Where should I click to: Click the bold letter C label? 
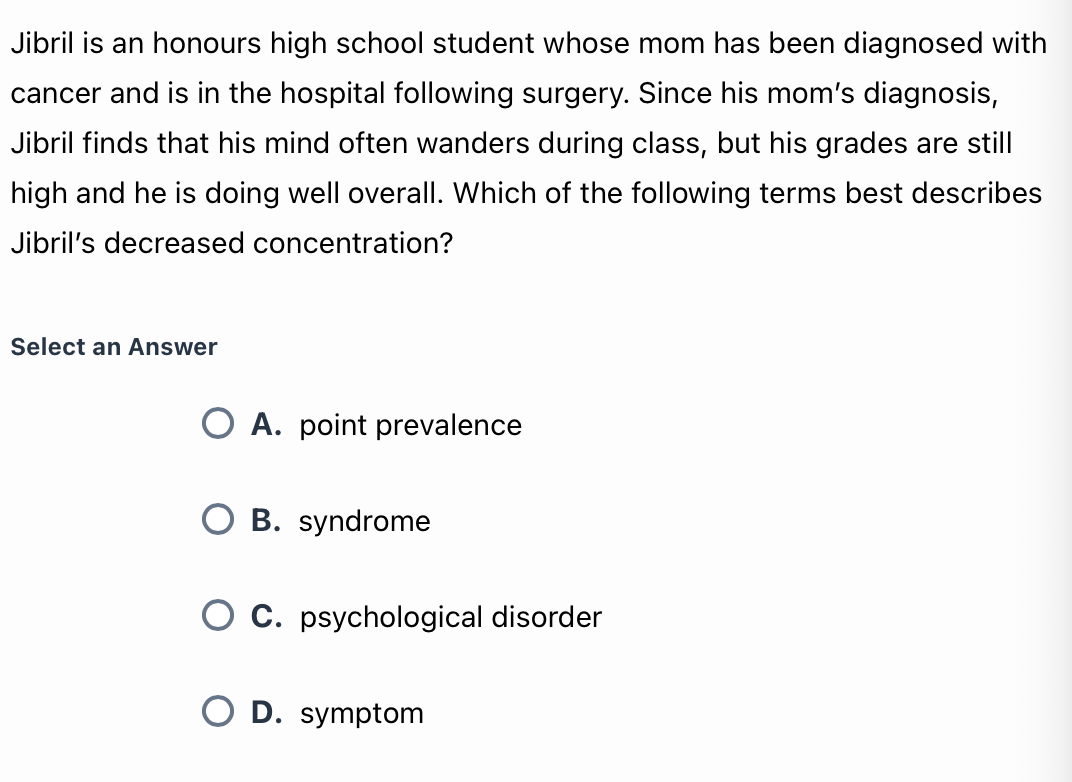267,616
